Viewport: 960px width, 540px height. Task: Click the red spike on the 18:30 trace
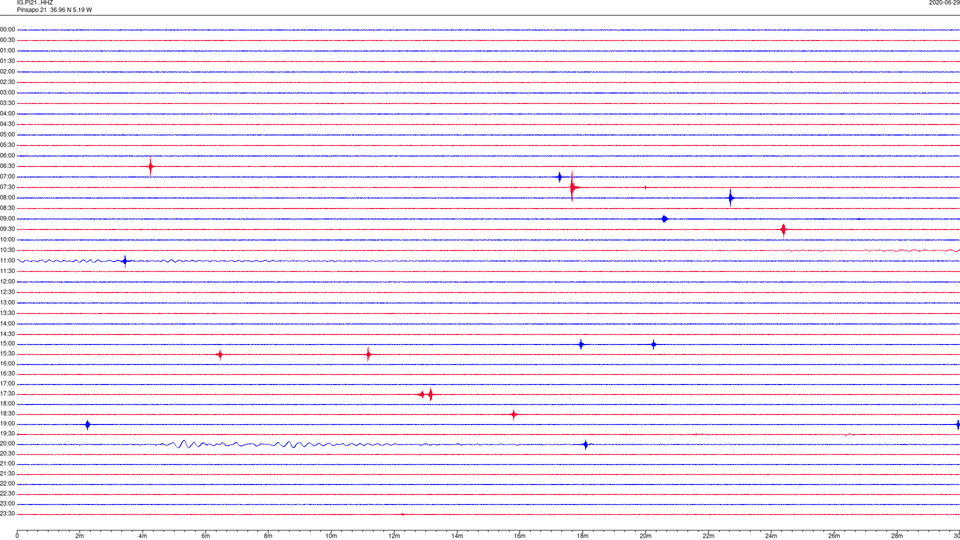[x=514, y=414]
